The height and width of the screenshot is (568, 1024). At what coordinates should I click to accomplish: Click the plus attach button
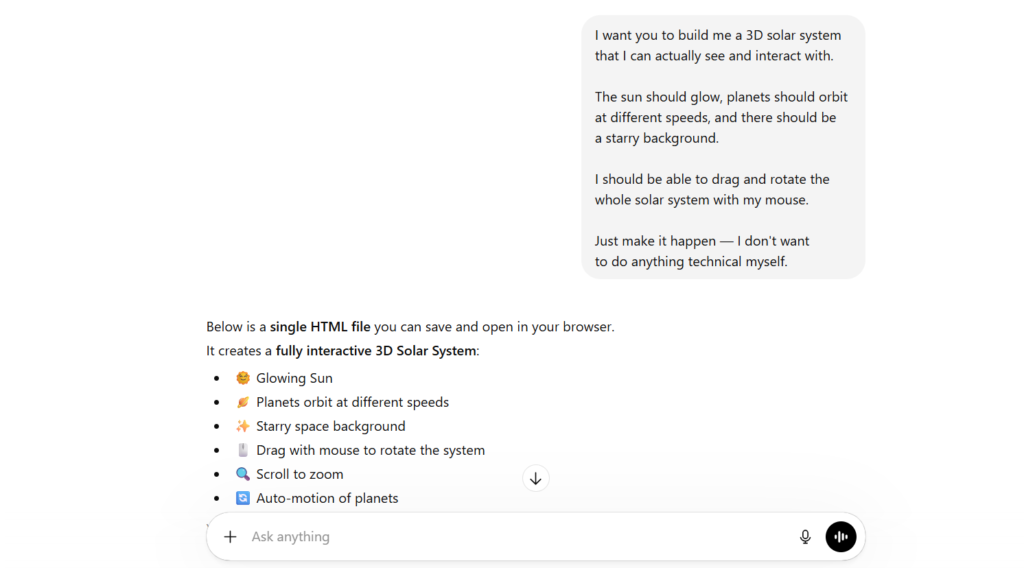pyautogui.click(x=230, y=537)
